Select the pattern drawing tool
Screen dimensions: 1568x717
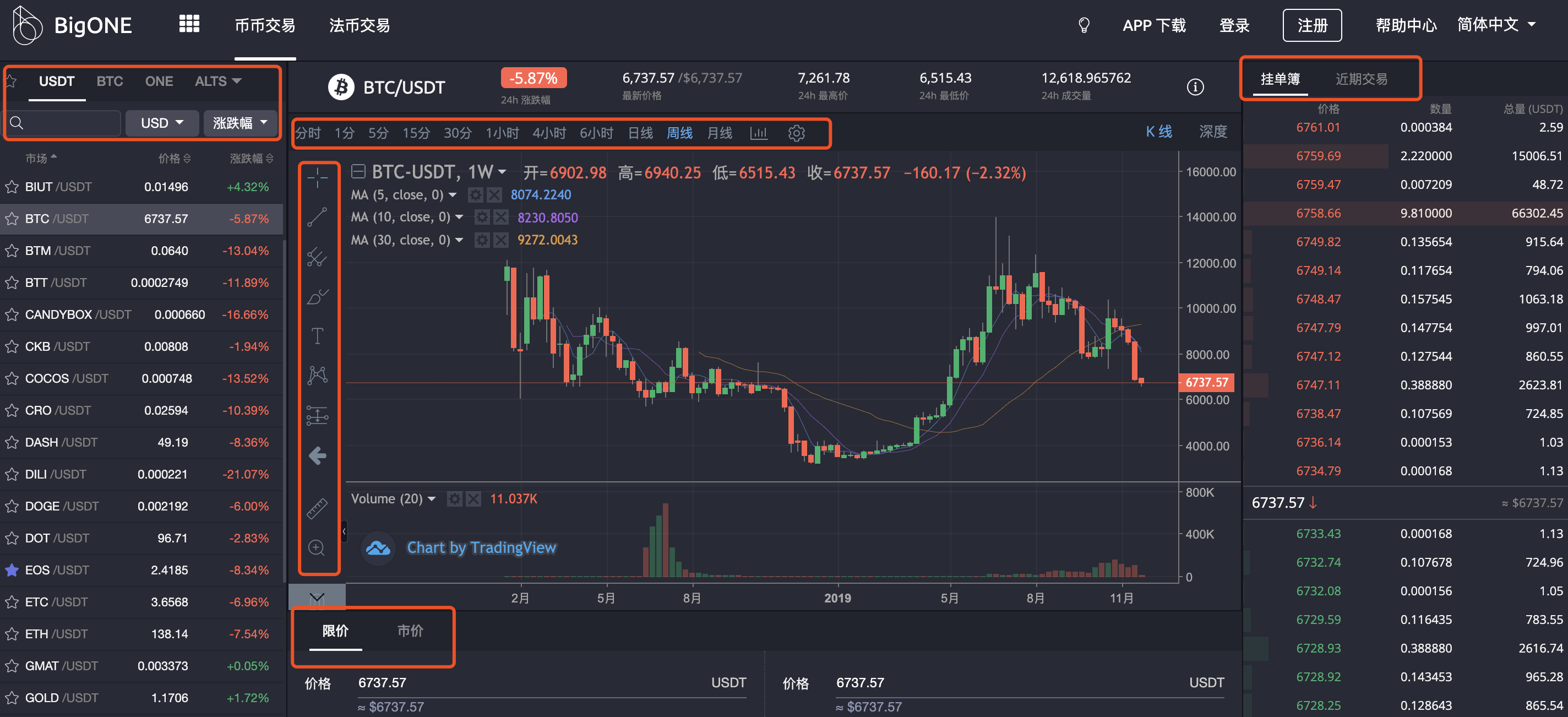[x=317, y=375]
